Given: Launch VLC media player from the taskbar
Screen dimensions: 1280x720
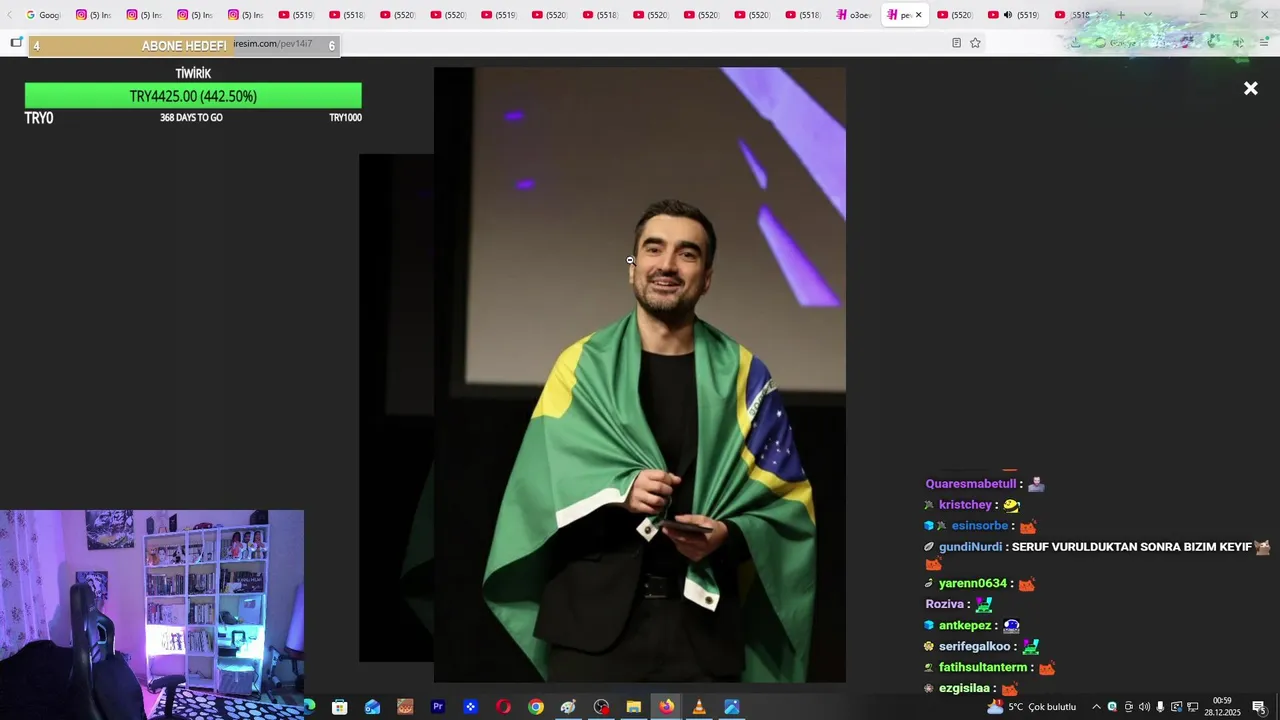Looking at the screenshot, I should pos(699,707).
